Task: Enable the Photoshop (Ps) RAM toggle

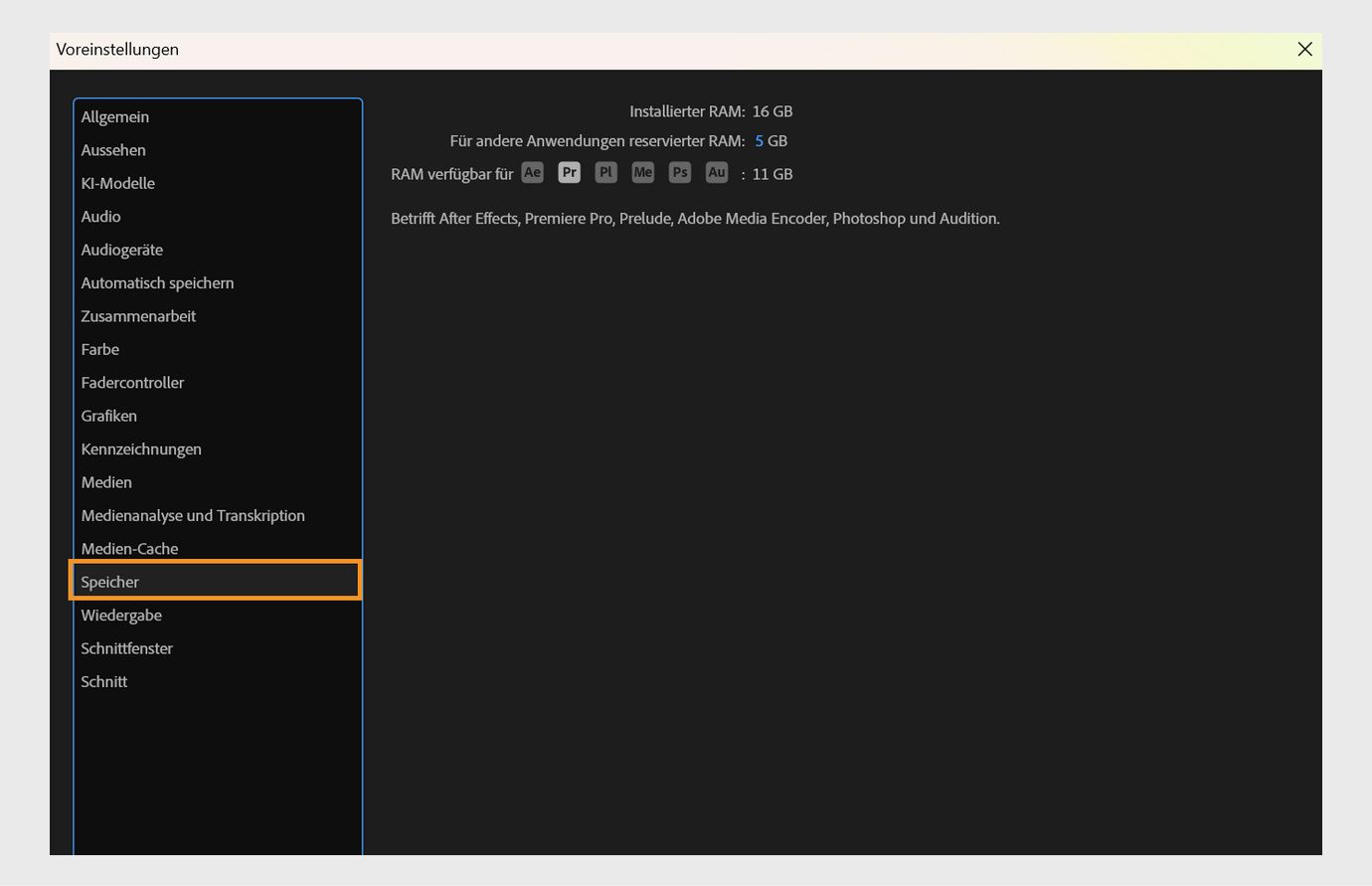Action: [679, 172]
